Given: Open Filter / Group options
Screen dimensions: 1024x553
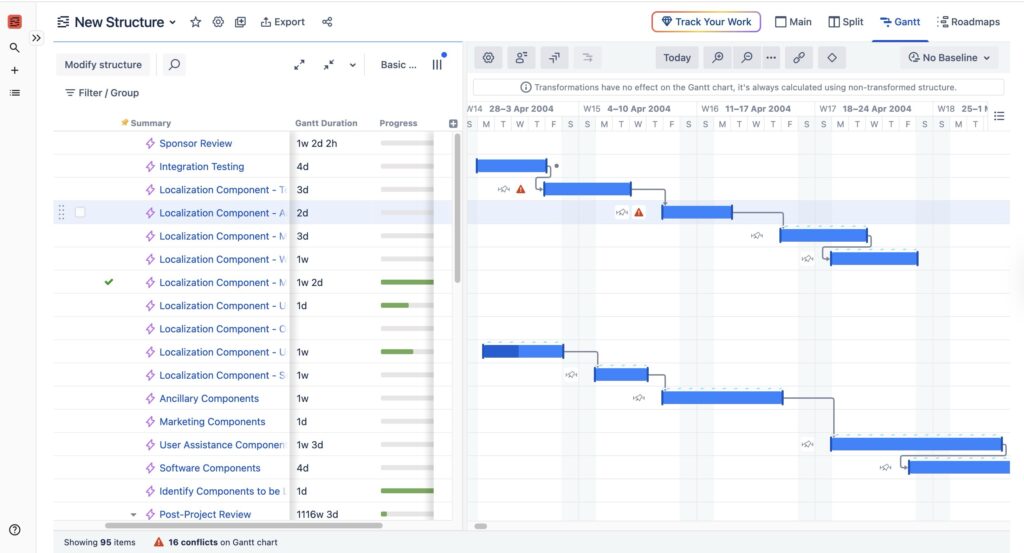Looking at the screenshot, I should tap(102, 93).
